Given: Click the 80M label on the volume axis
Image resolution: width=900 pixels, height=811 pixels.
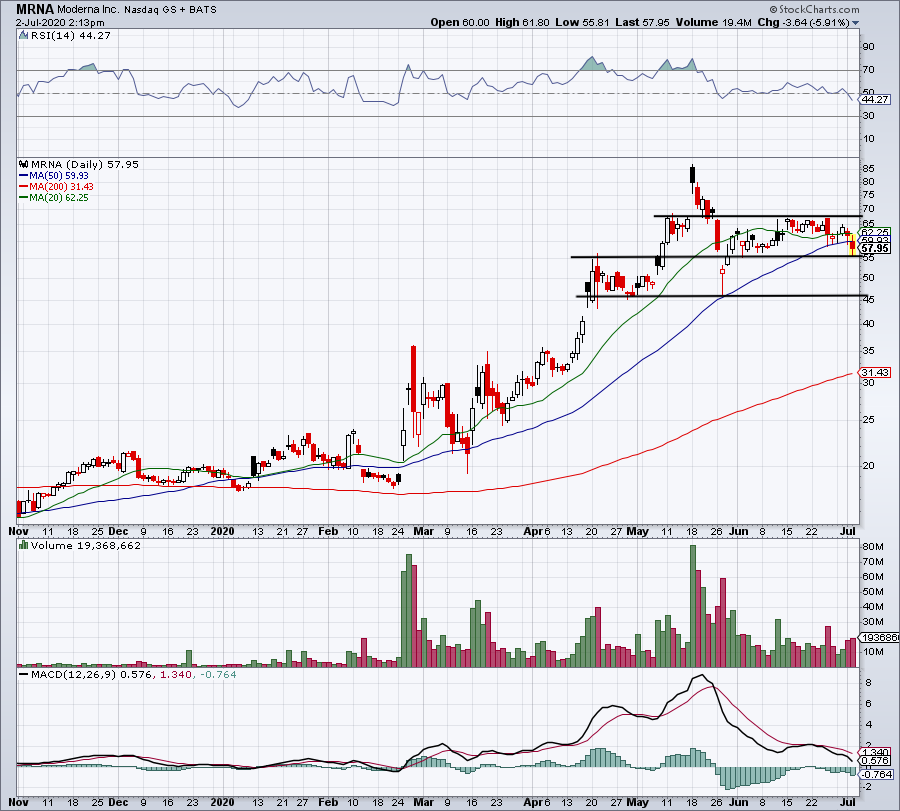Looking at the screenshot, I should (872, 546).
